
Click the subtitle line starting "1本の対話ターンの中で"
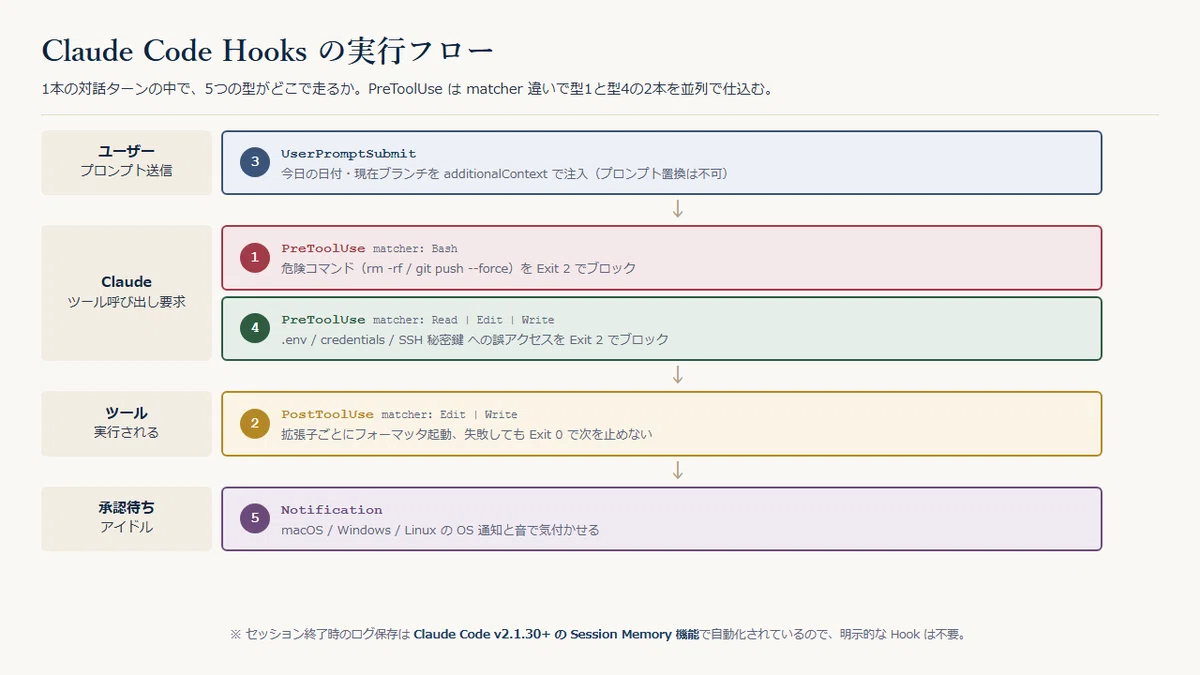click(408, 89)
